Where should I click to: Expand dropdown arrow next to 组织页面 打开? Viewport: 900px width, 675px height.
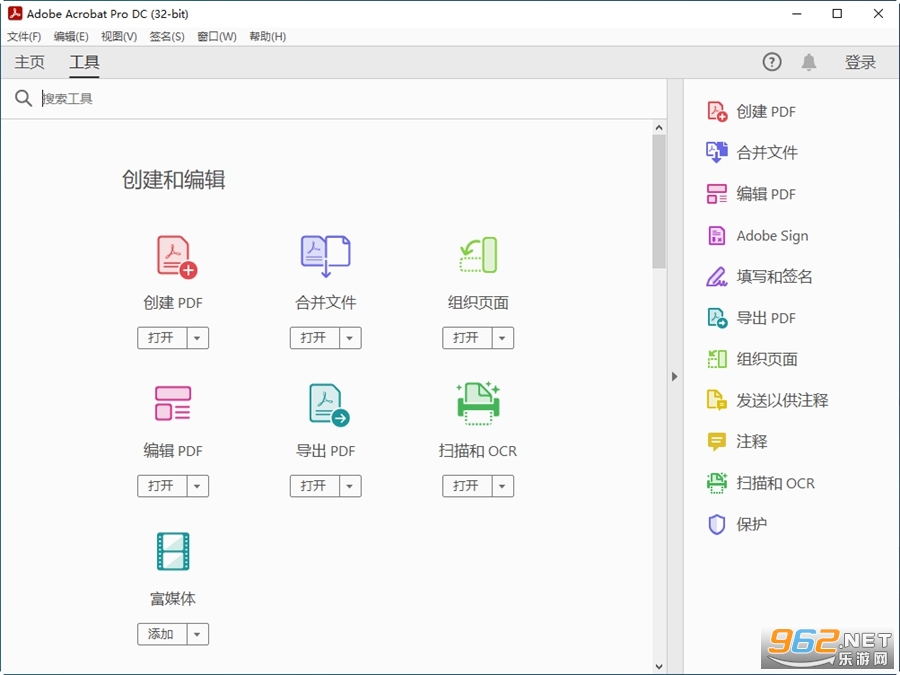[502, 338]
